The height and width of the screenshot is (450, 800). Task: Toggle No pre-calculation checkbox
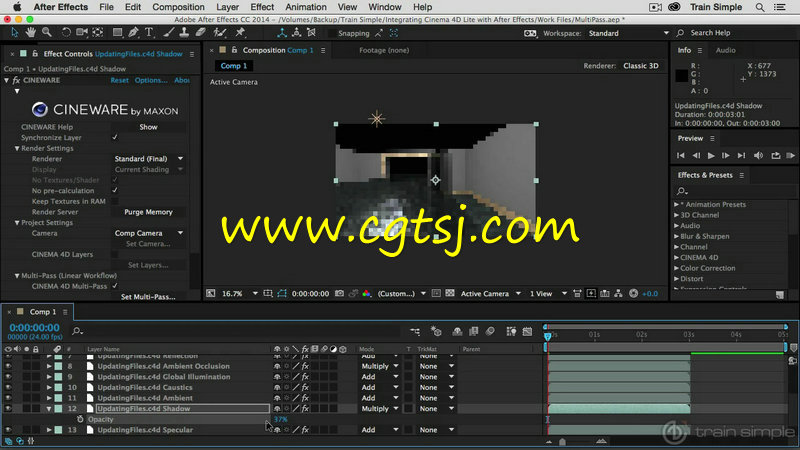pos(115,190)
